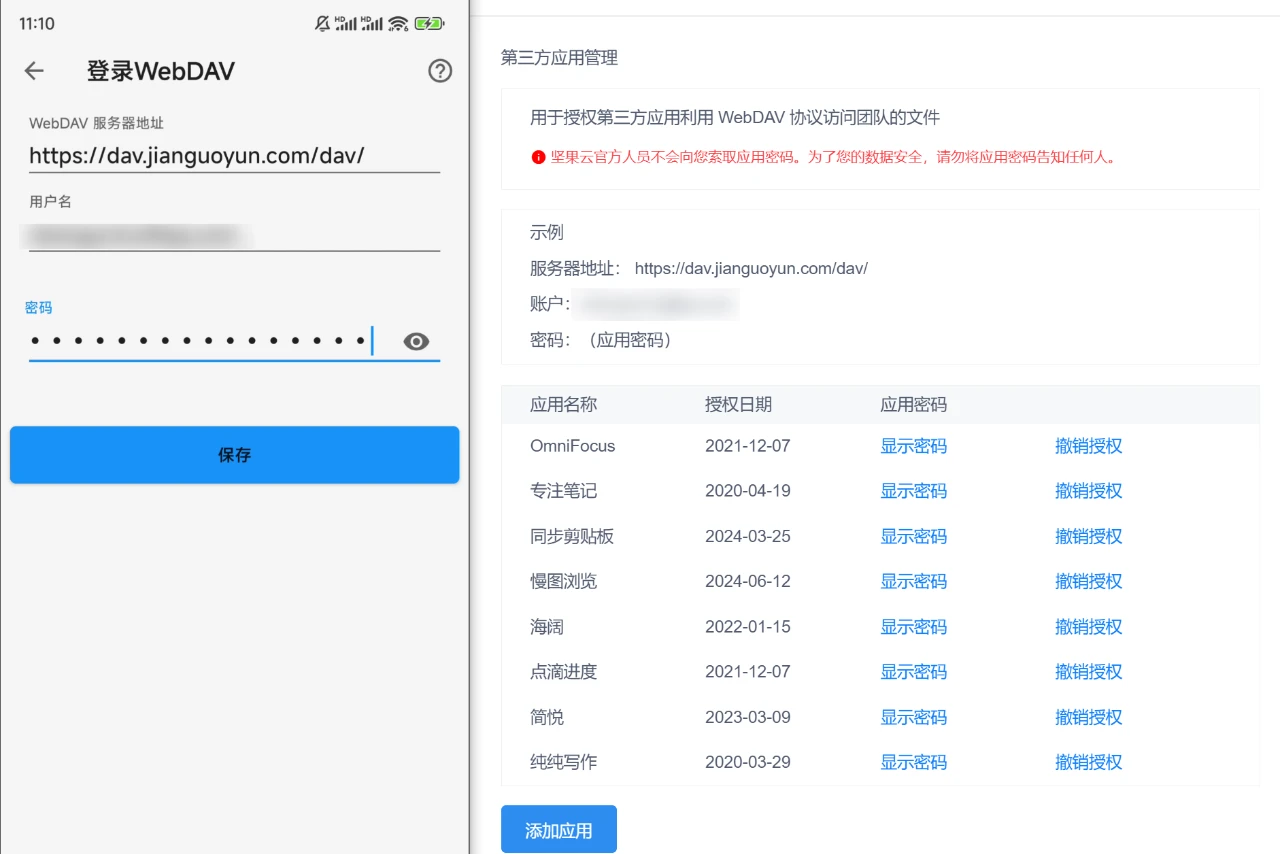Show password for 专注笔记

(913, 491)
